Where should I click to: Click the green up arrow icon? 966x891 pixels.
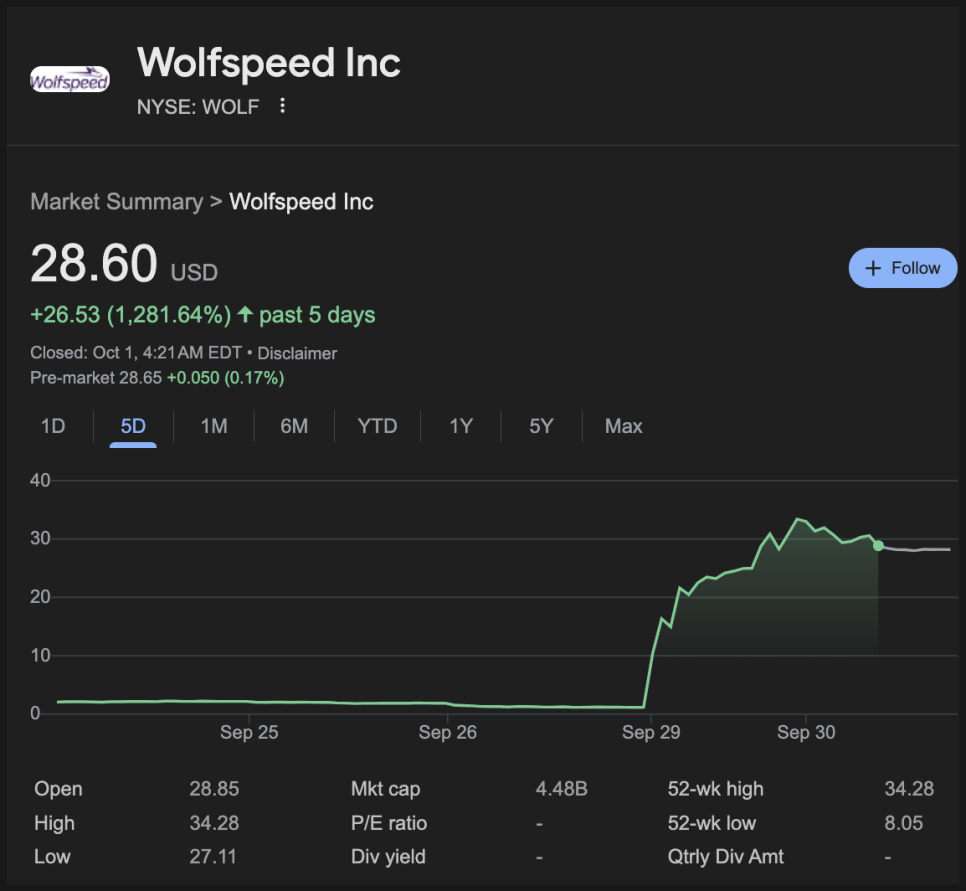(246, 315)
